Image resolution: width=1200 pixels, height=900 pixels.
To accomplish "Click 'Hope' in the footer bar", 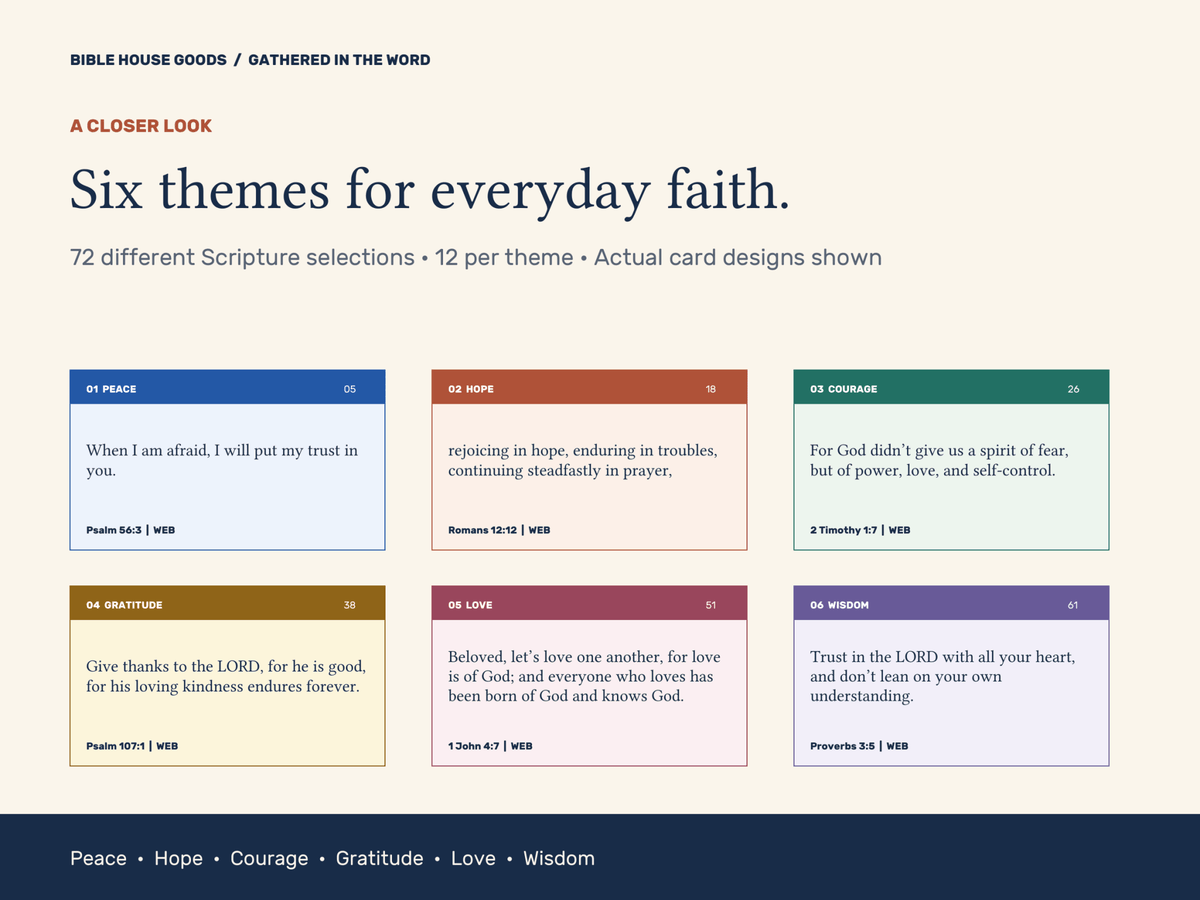I will coord(178,858).
